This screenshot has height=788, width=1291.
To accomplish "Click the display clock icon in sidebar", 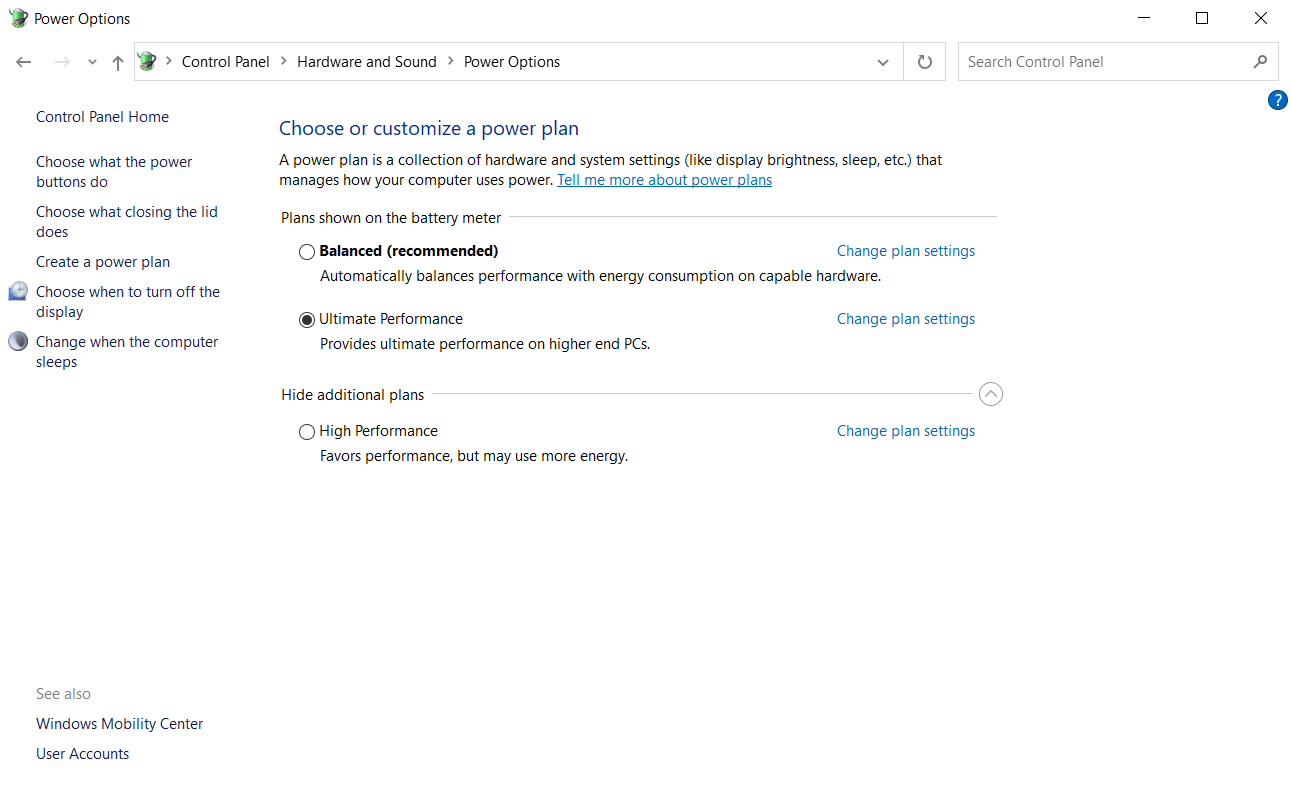I will click(19, 291).
